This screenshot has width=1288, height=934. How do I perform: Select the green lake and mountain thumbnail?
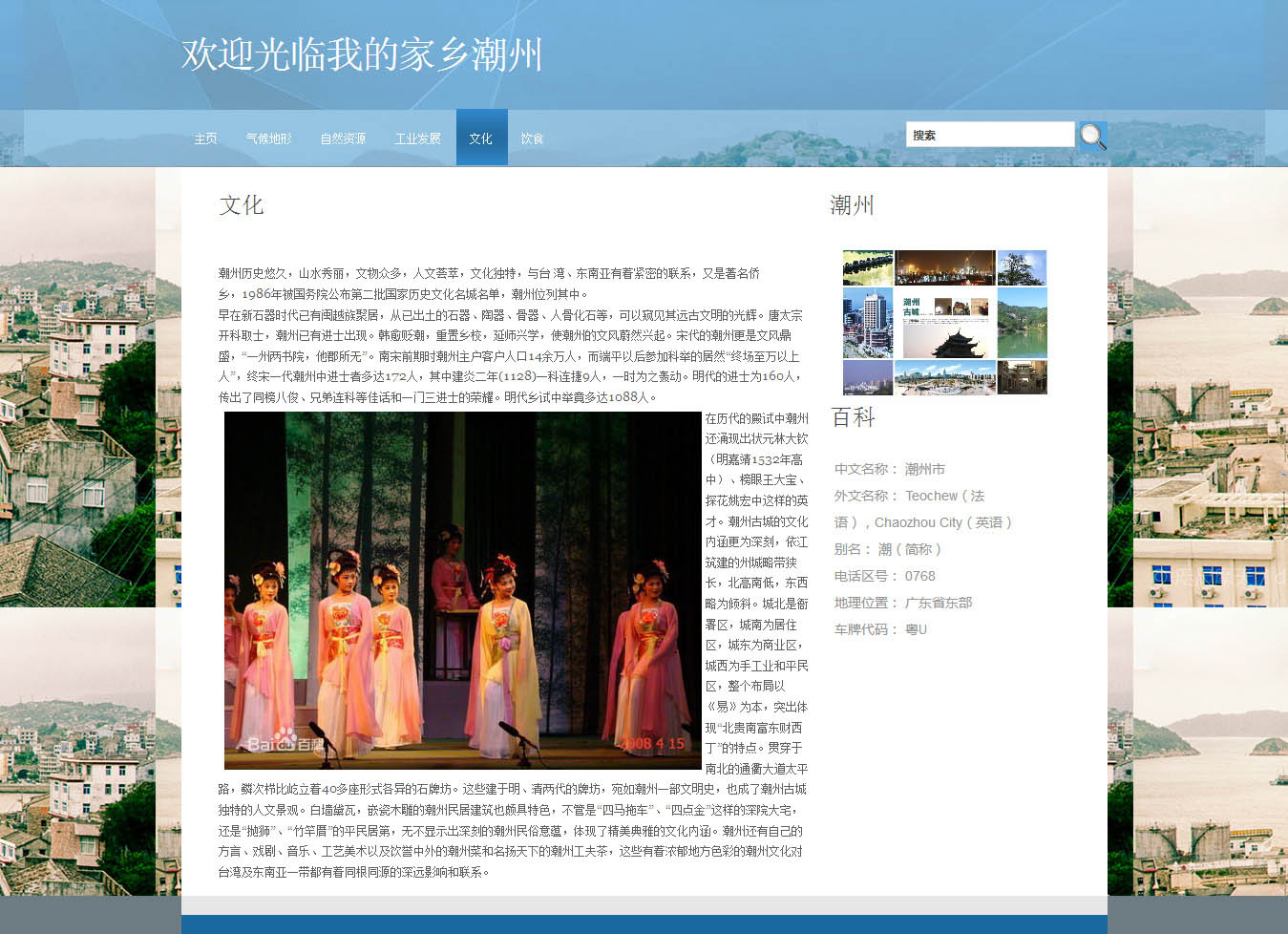(1022, 323)
